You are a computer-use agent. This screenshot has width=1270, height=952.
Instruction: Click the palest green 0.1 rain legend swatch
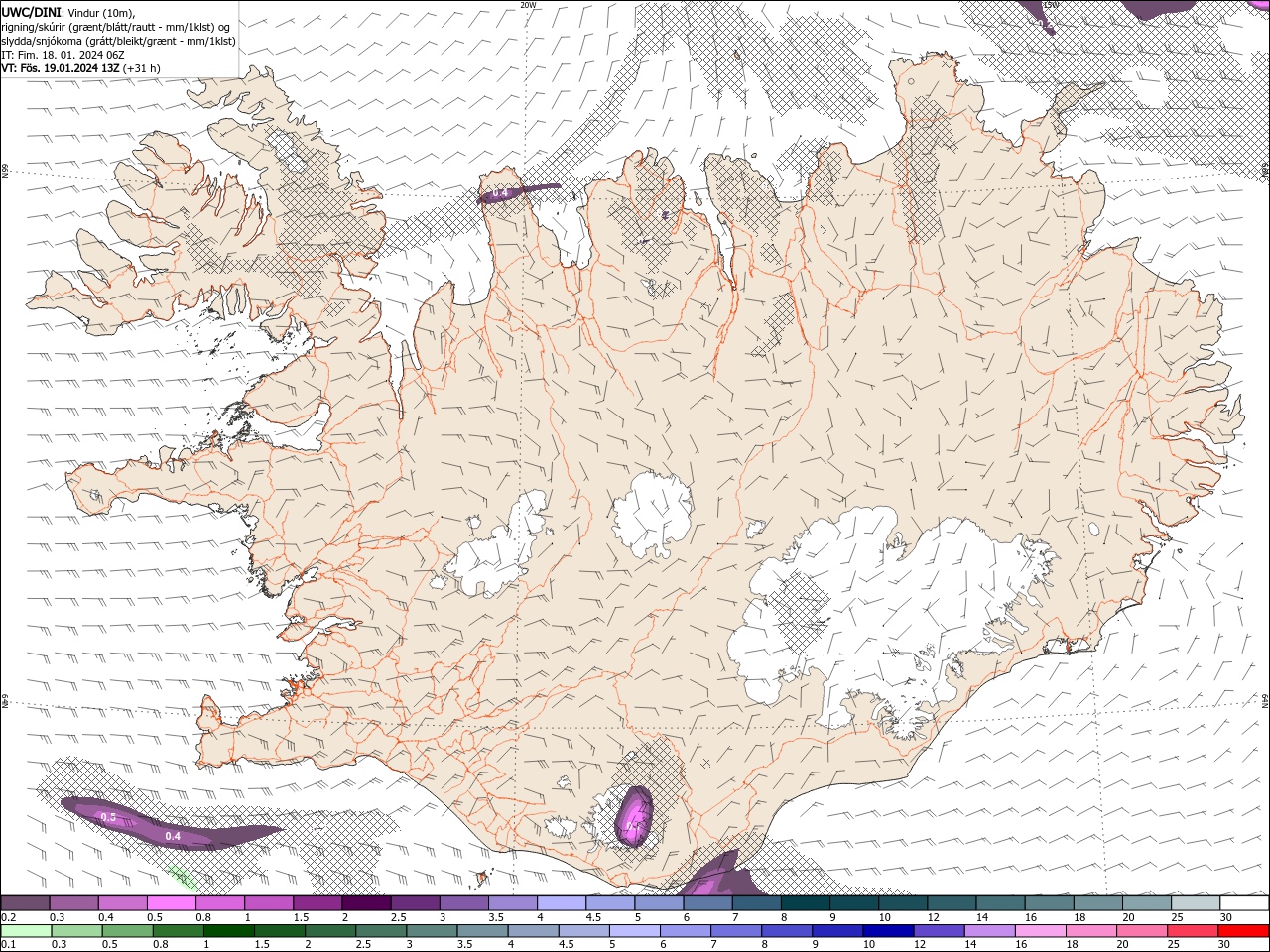27,931
